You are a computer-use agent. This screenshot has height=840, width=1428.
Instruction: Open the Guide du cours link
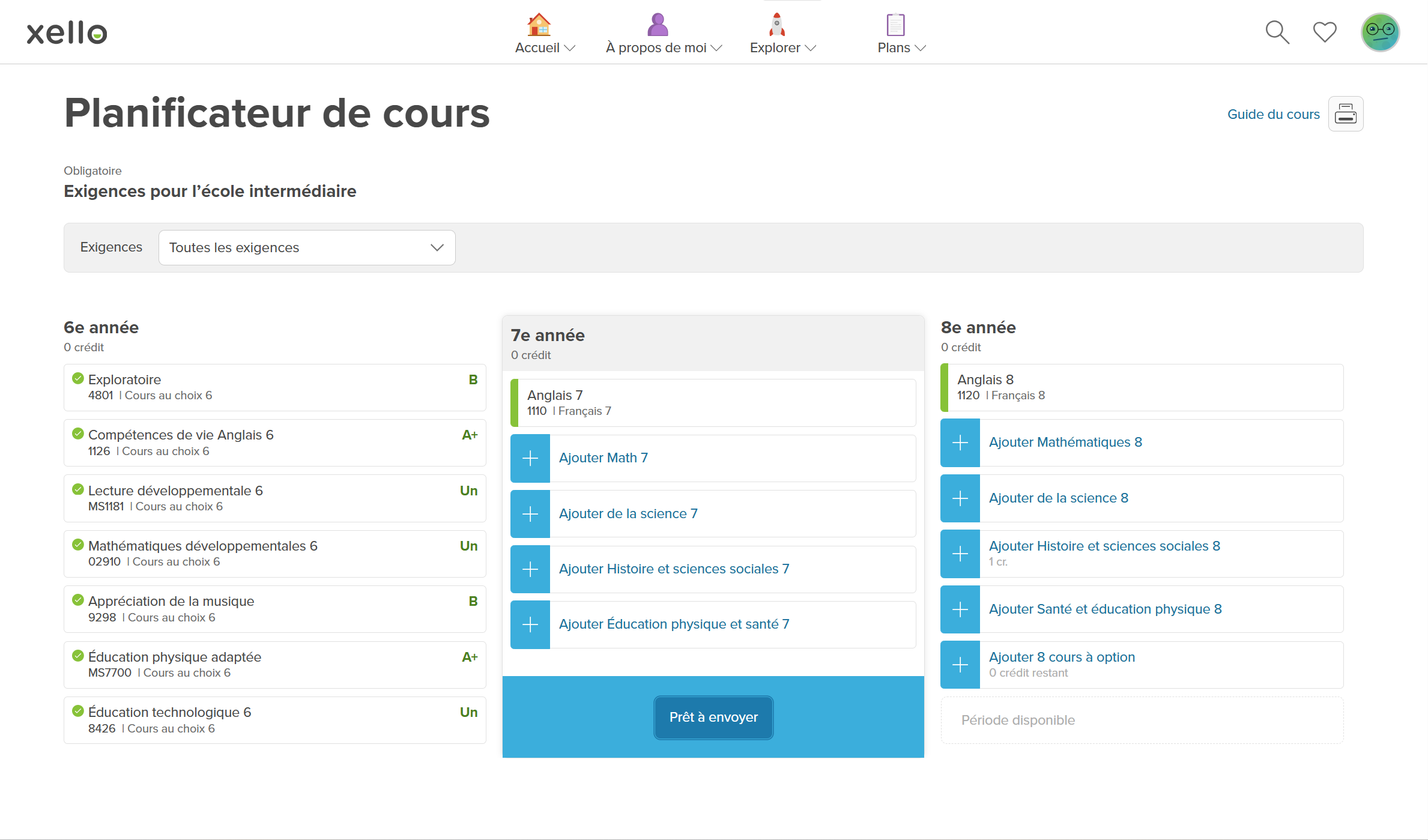coord(1273,114)
